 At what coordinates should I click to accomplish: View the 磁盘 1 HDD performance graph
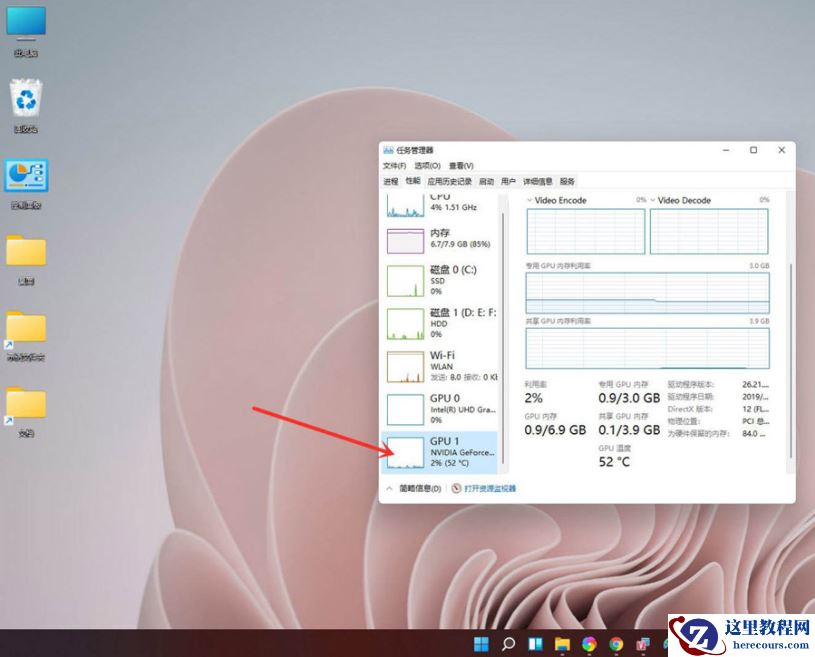[440, 323]
